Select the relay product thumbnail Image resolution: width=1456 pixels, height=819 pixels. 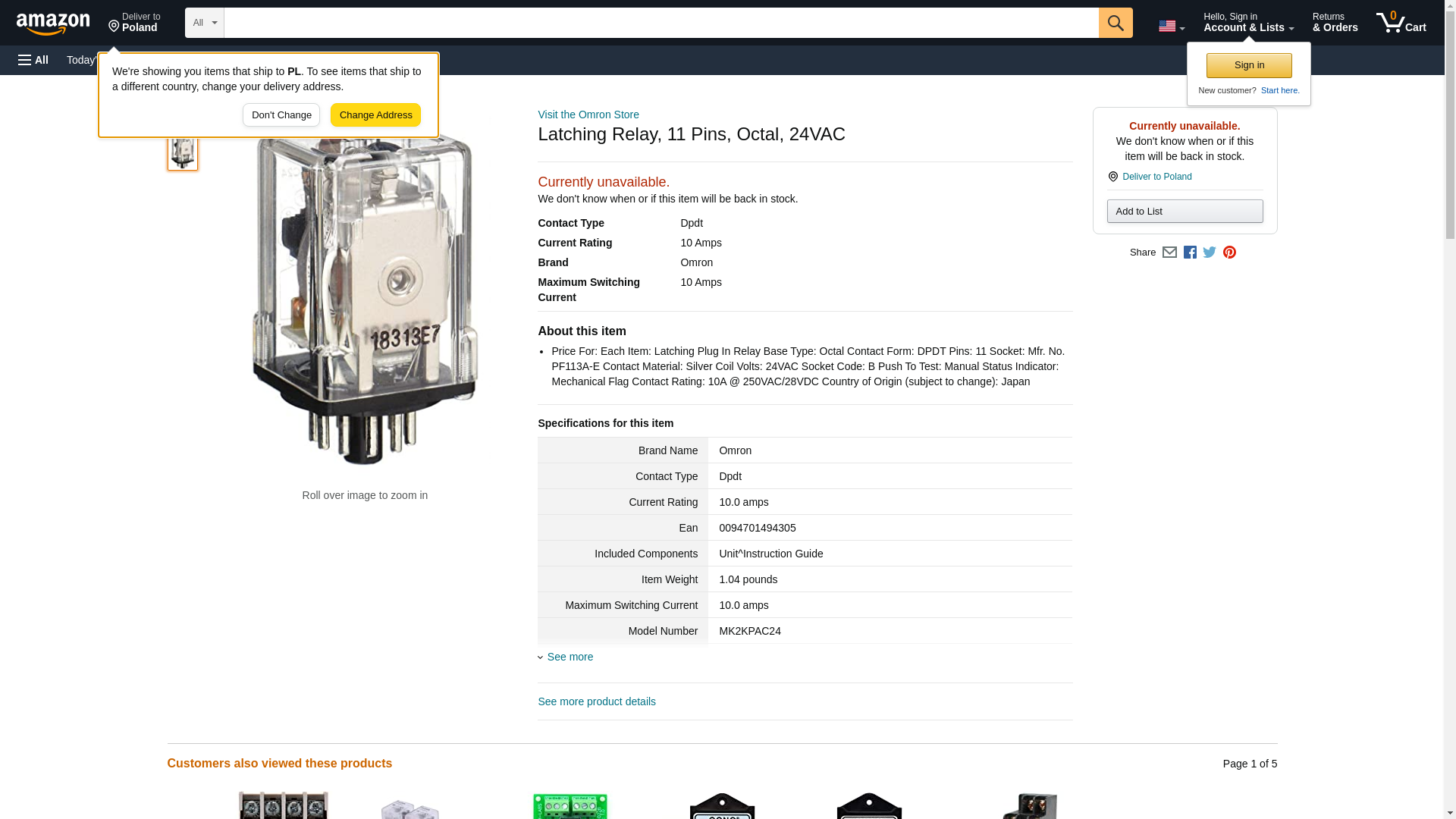[183, 152]
